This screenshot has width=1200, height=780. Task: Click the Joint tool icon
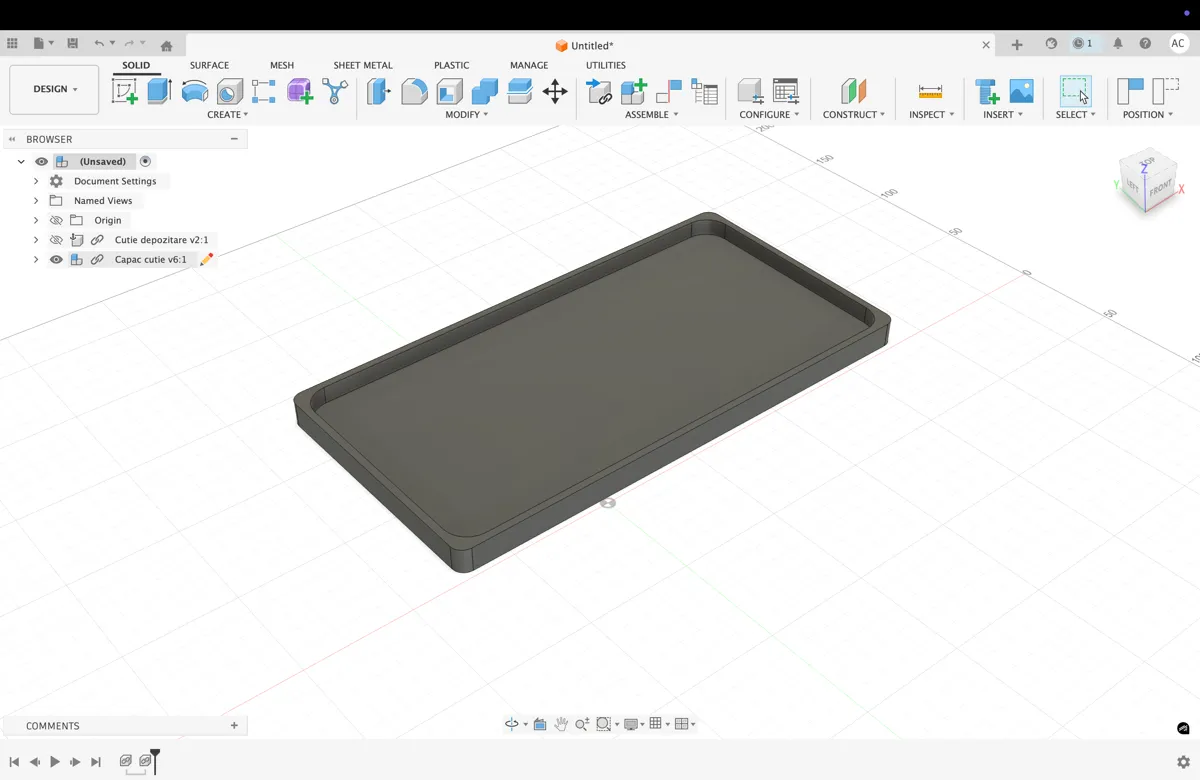(x=669, y=91)
